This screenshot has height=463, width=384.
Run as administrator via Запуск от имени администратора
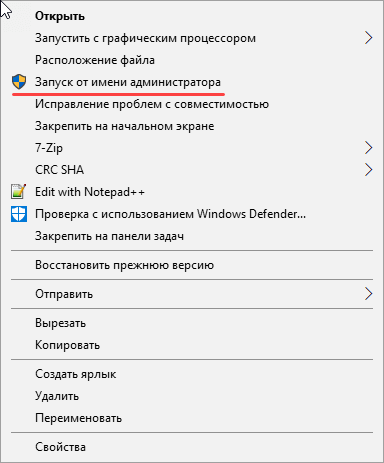point(192,82)
